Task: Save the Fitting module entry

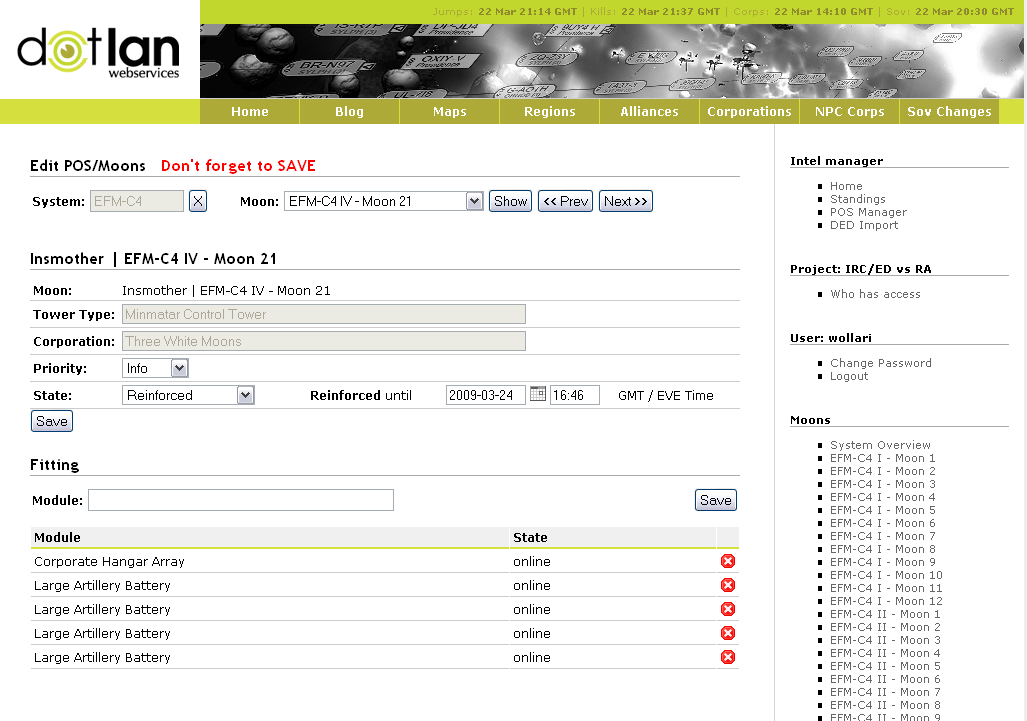Action: 715,500
